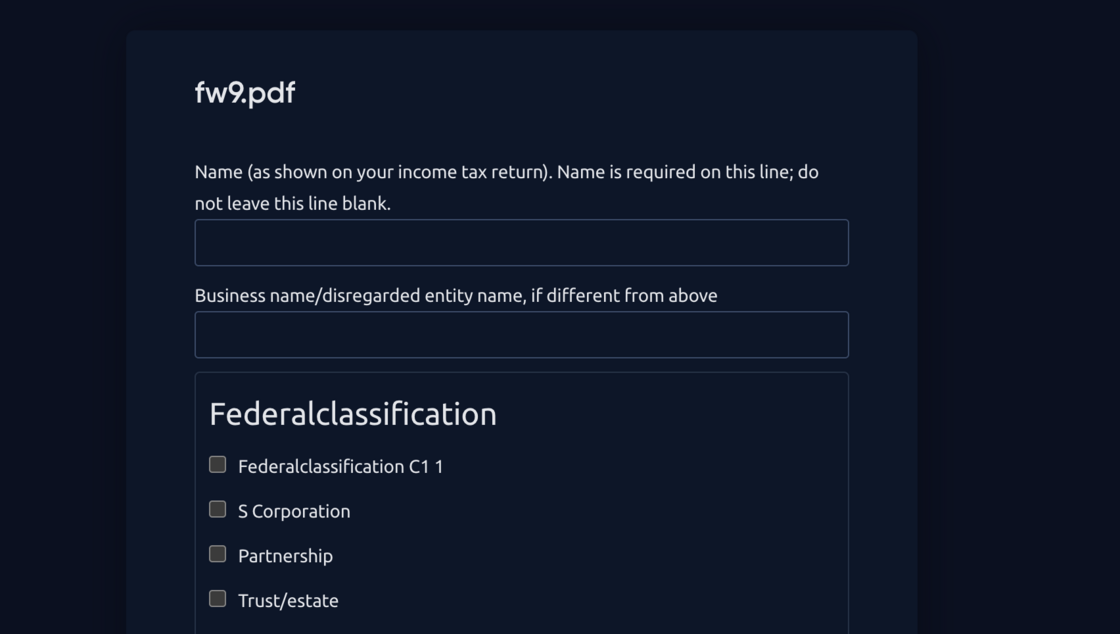Click the word 'Name' starting the first label
The height and width of the screenshot is (634, 1120).
[x=218, y=172]
